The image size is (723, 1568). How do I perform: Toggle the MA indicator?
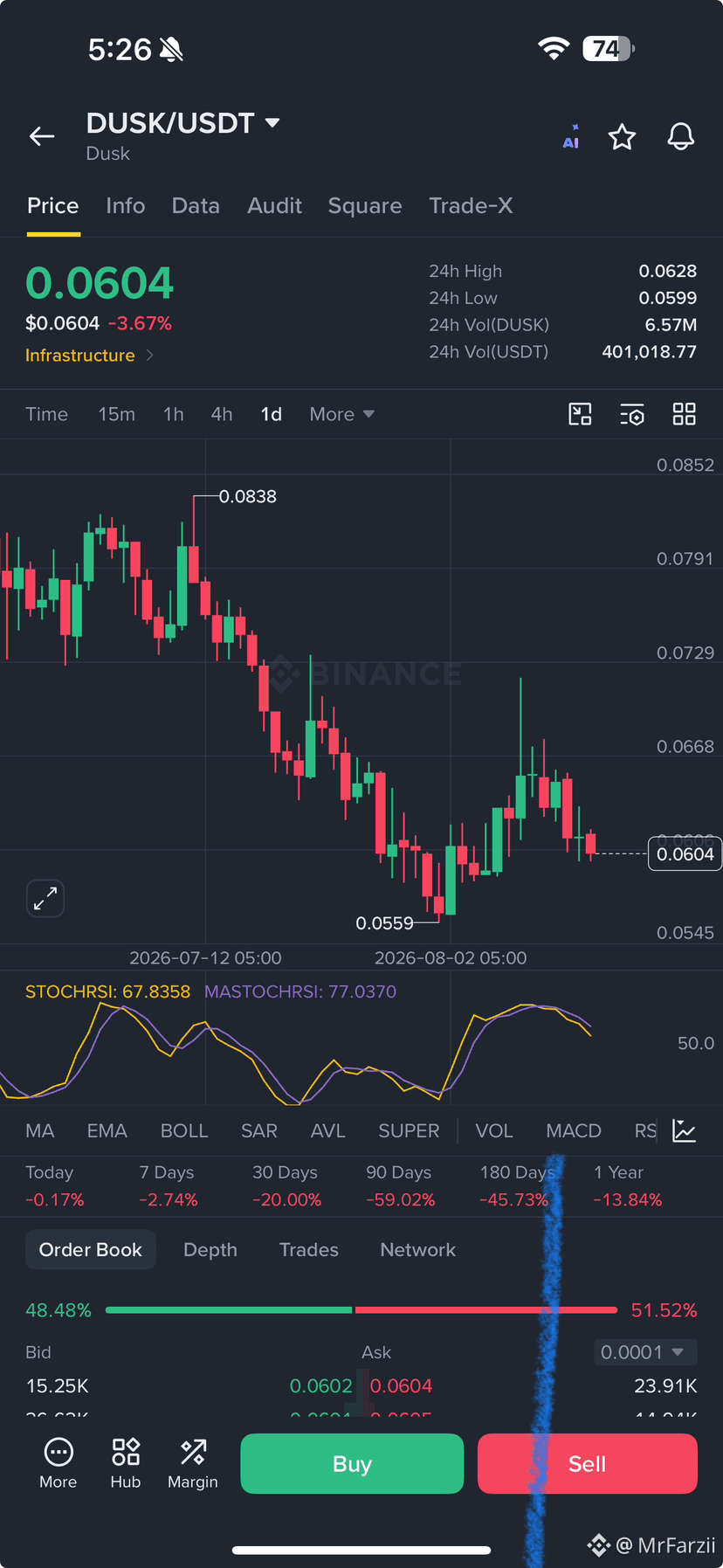[40, 1131]
